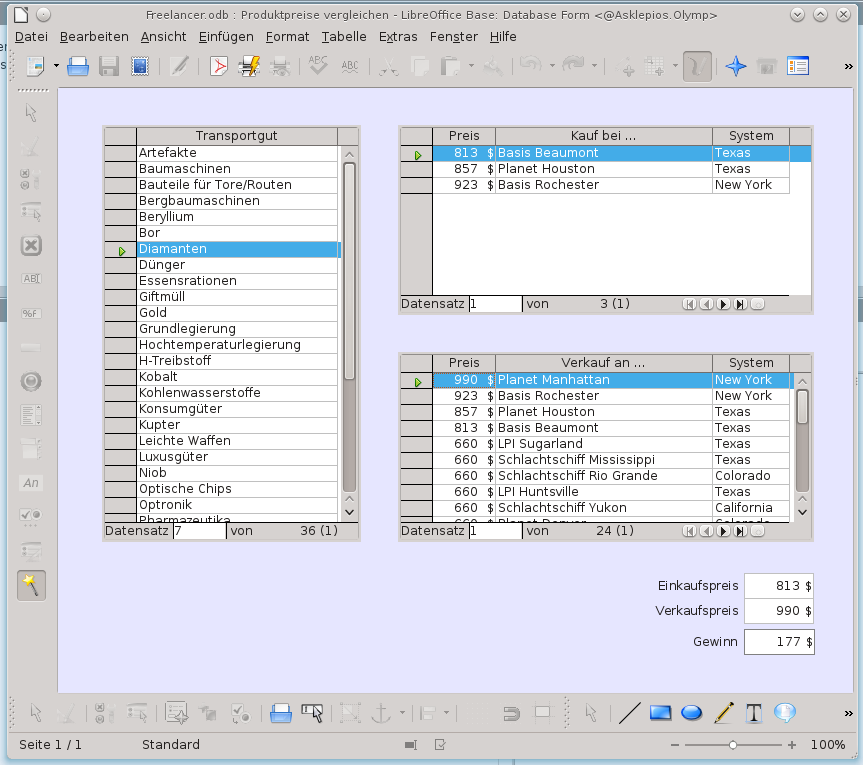The height and width of the screenshot is (765, 863).
Task: Select the Callouts speech bubble tool
Action: click(x=785, y=713)
